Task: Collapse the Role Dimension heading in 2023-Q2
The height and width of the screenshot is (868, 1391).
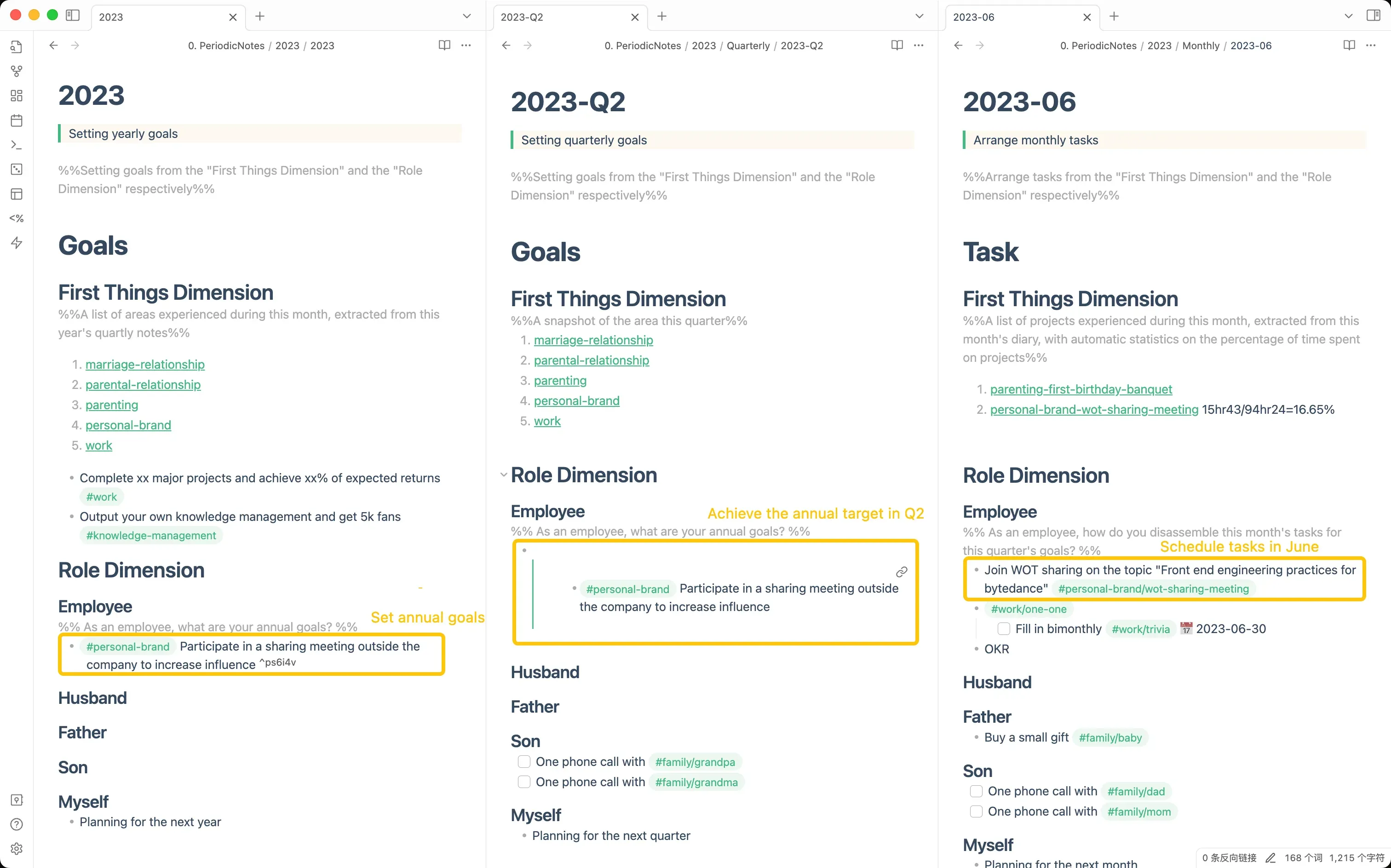Action: [503, 475]
